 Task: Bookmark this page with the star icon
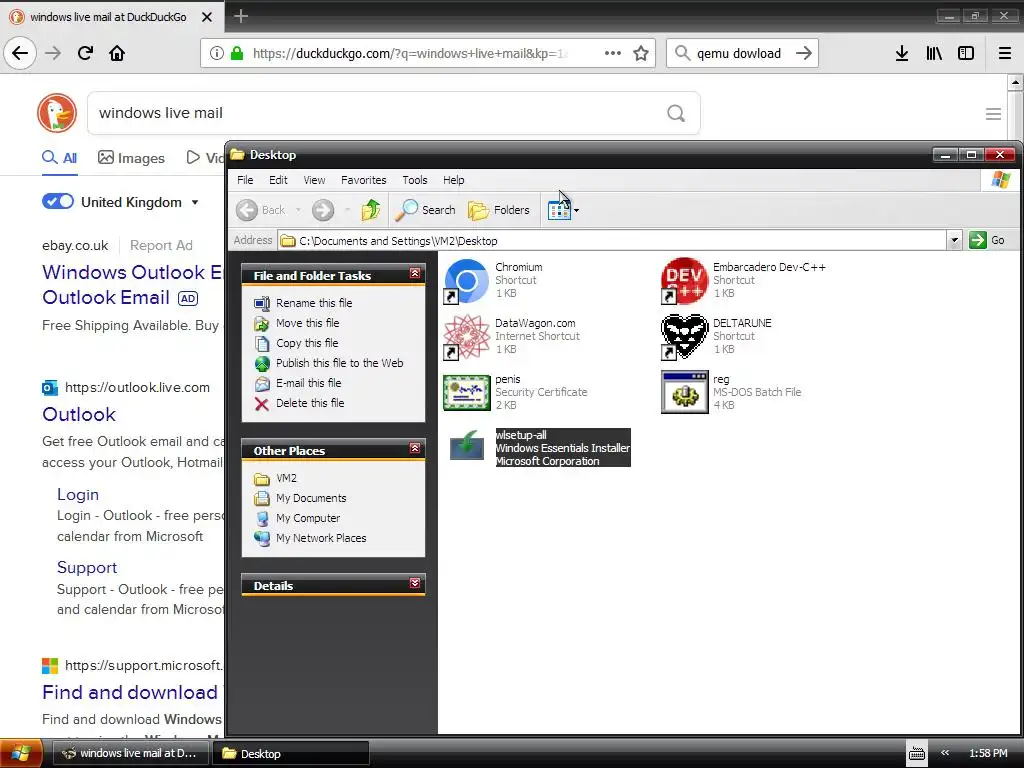(x=641, y=53)
